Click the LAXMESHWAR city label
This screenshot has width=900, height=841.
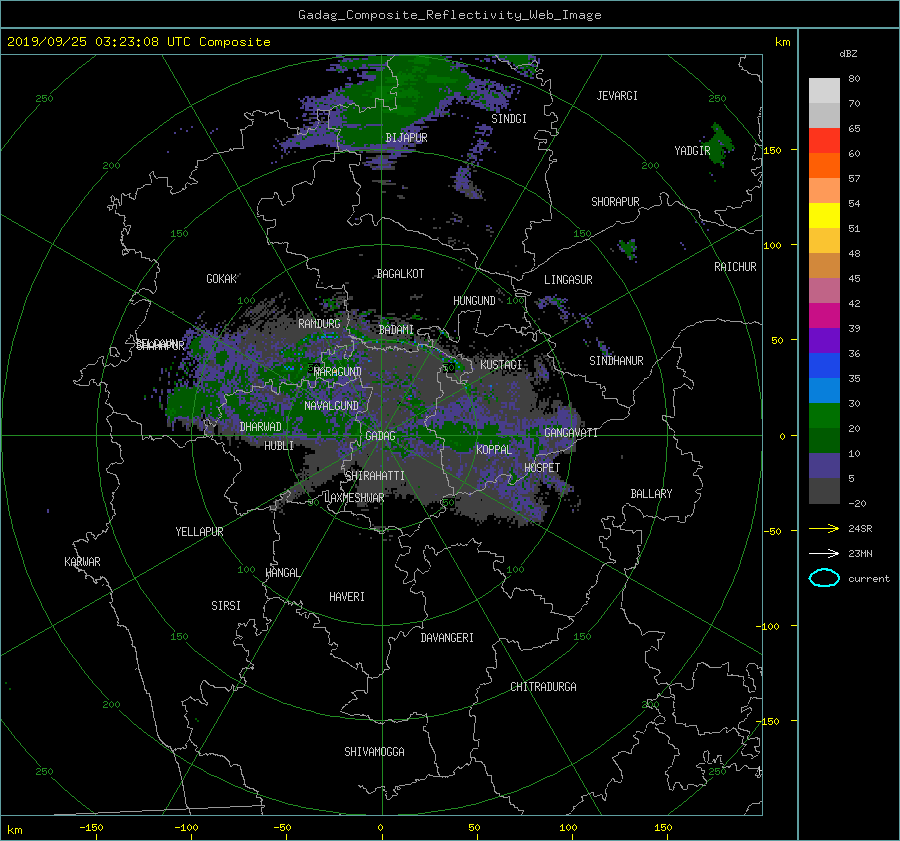354,498
